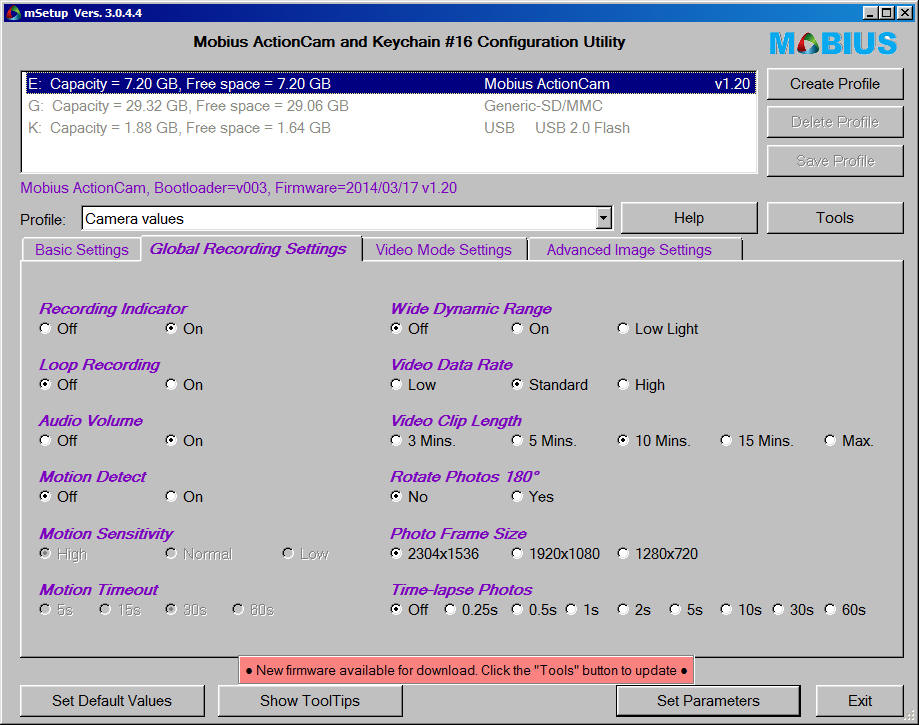
Task: Open the Video Mode Settings tab
Action: click(x=444, y=250)
